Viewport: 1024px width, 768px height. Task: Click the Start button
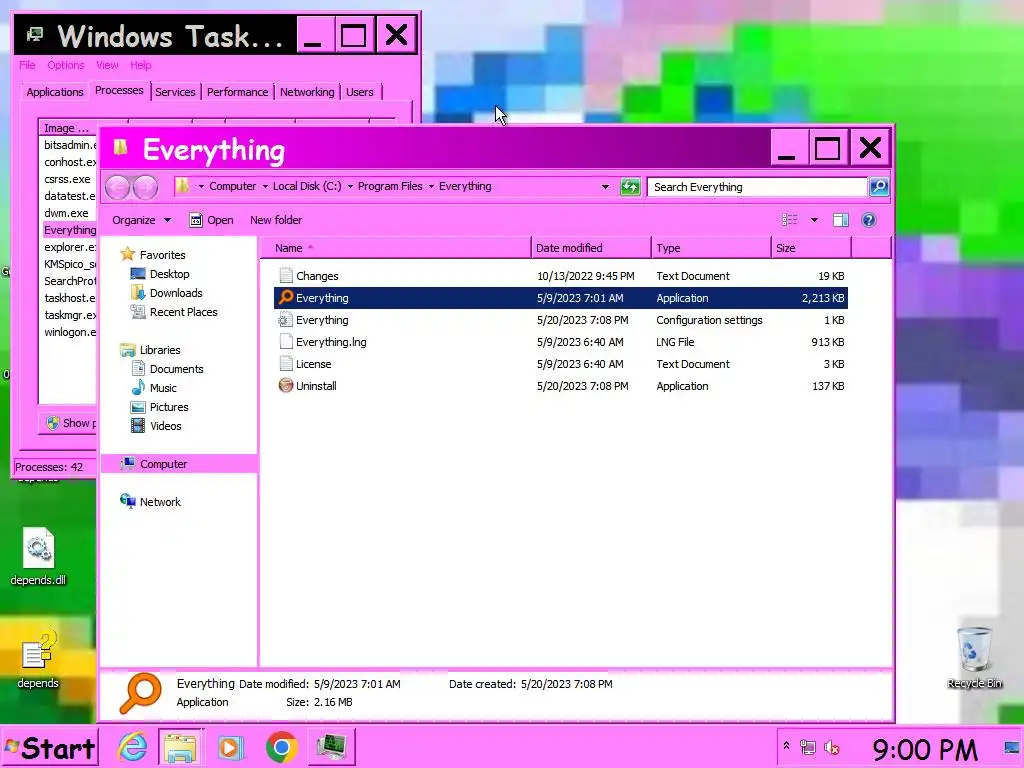(50, 748)
